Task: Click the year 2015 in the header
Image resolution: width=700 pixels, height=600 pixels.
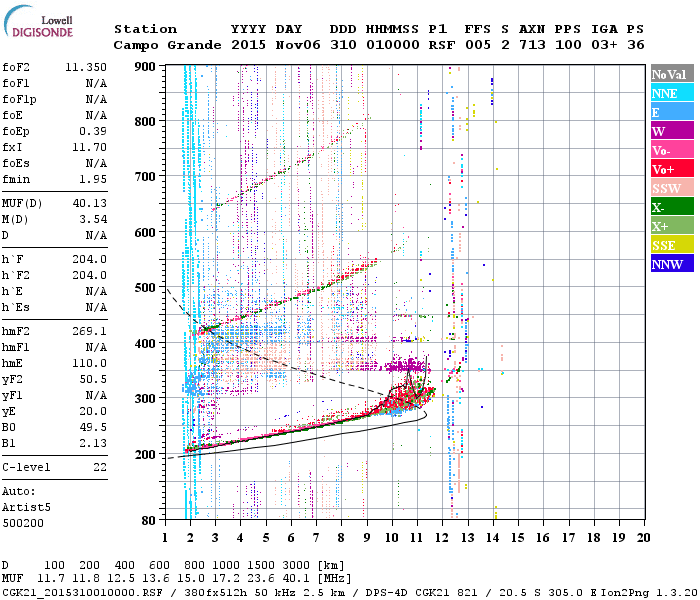Action: point(248,45)
